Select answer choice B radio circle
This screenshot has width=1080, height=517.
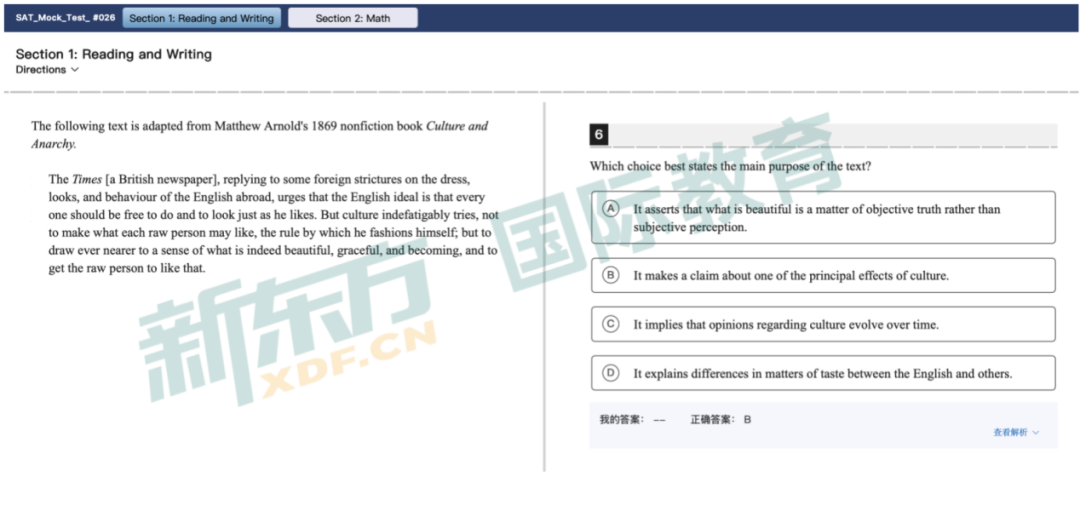(x=610, y=275)
